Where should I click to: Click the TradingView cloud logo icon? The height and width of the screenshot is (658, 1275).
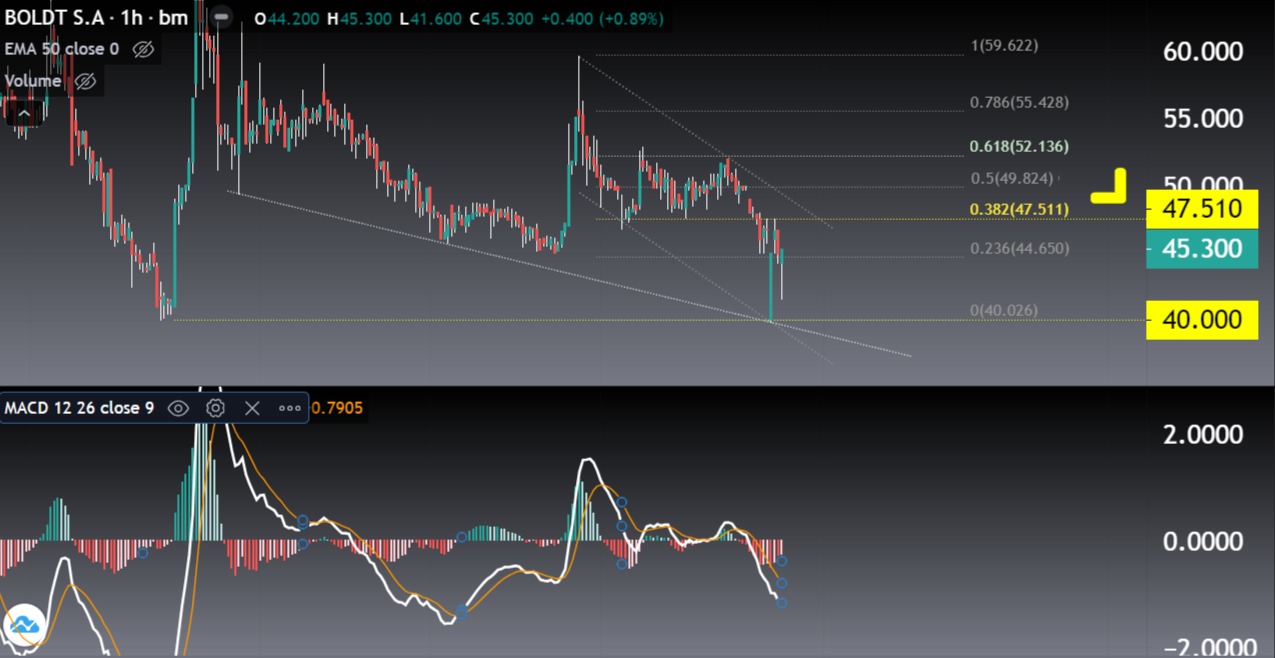pyautogui.click(x=24, y=627)
